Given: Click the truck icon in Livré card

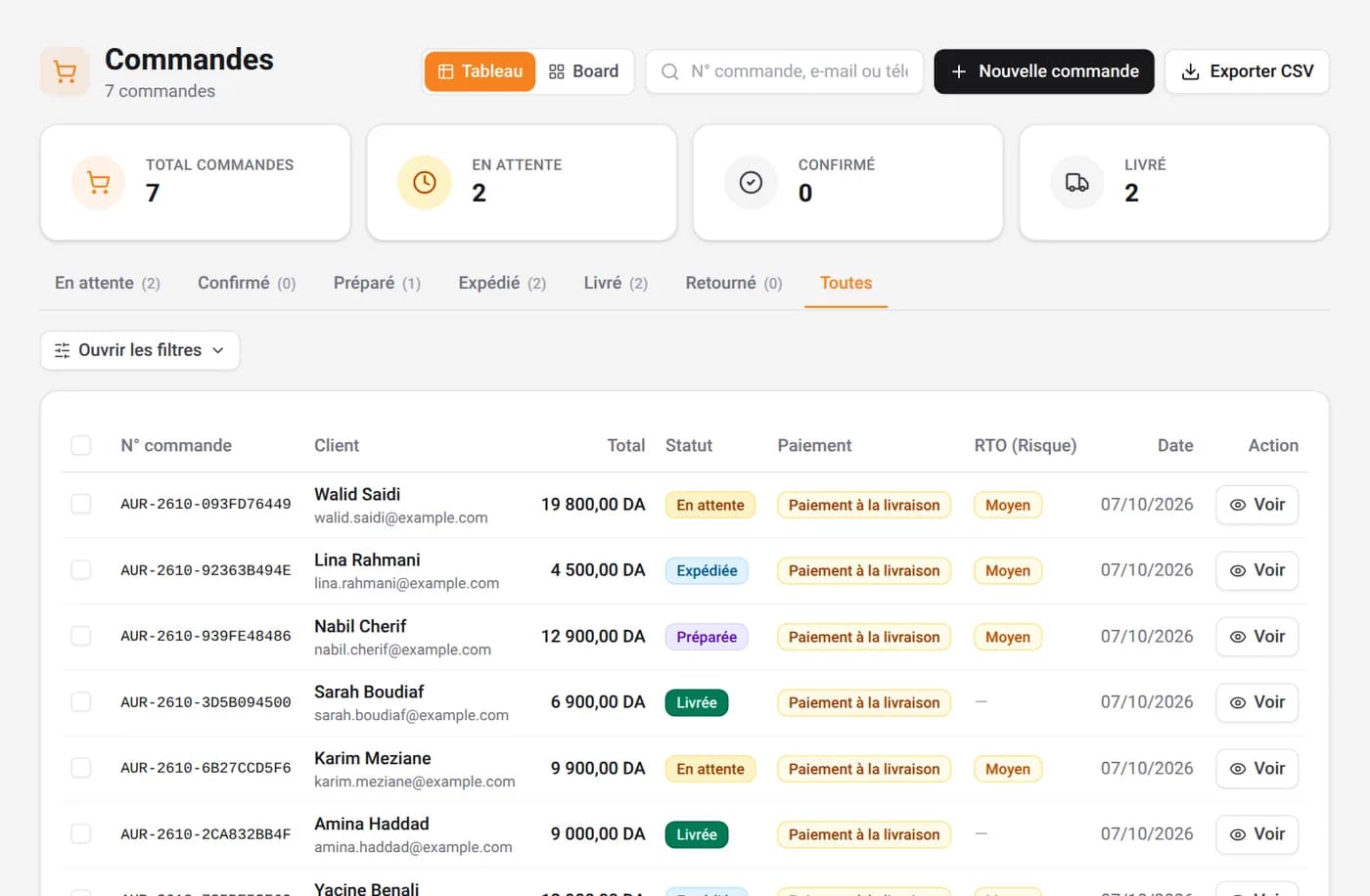Looking at the screenshot, I should coord(1077,182).
